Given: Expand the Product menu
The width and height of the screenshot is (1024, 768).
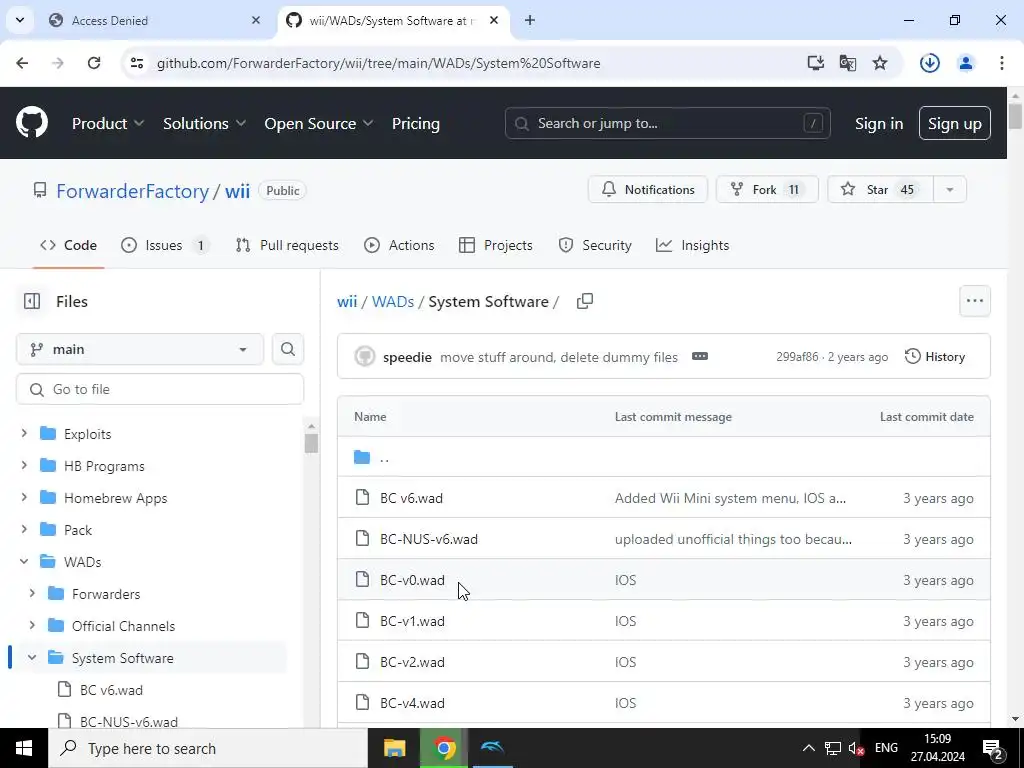Looking at the screenshot, I should pos(108,123).
